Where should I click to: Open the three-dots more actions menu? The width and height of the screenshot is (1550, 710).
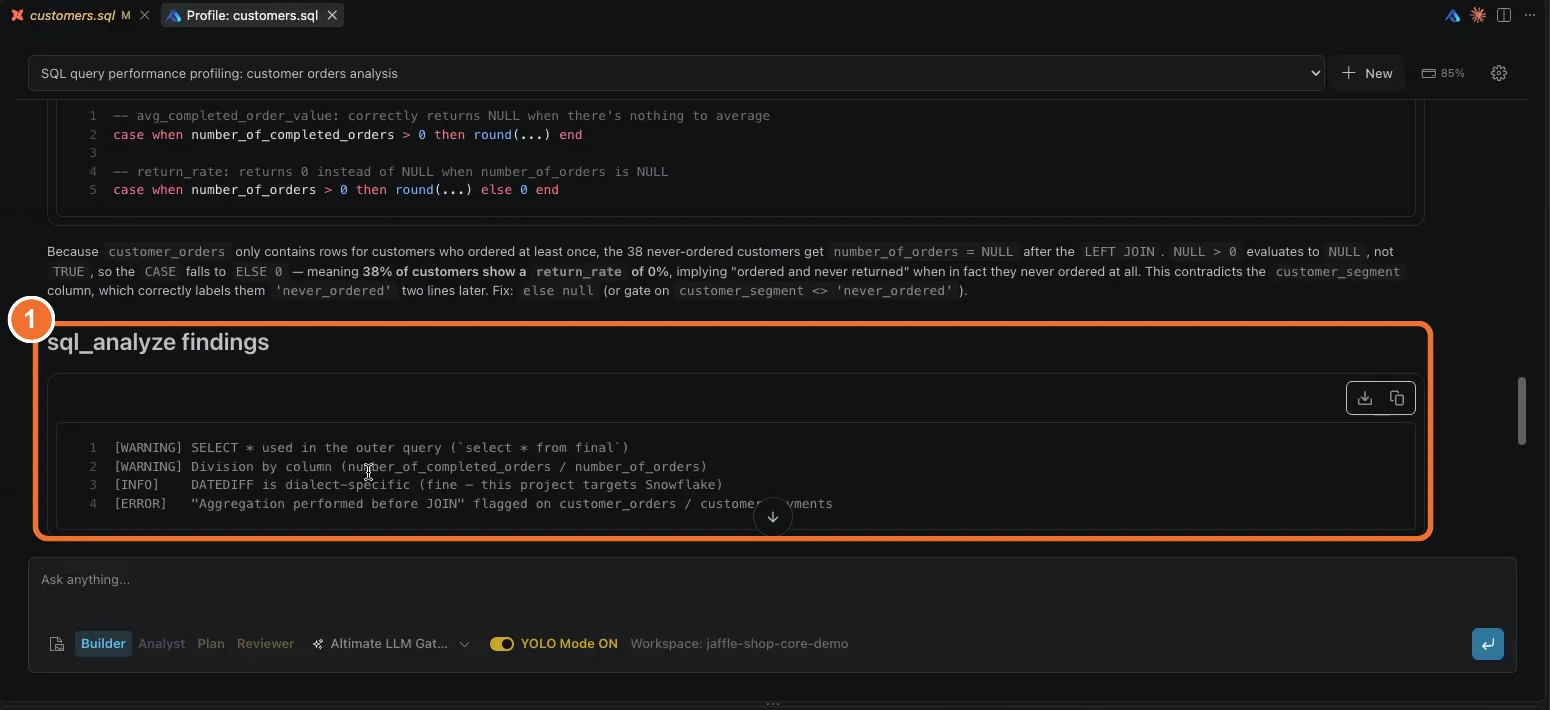1530,15
